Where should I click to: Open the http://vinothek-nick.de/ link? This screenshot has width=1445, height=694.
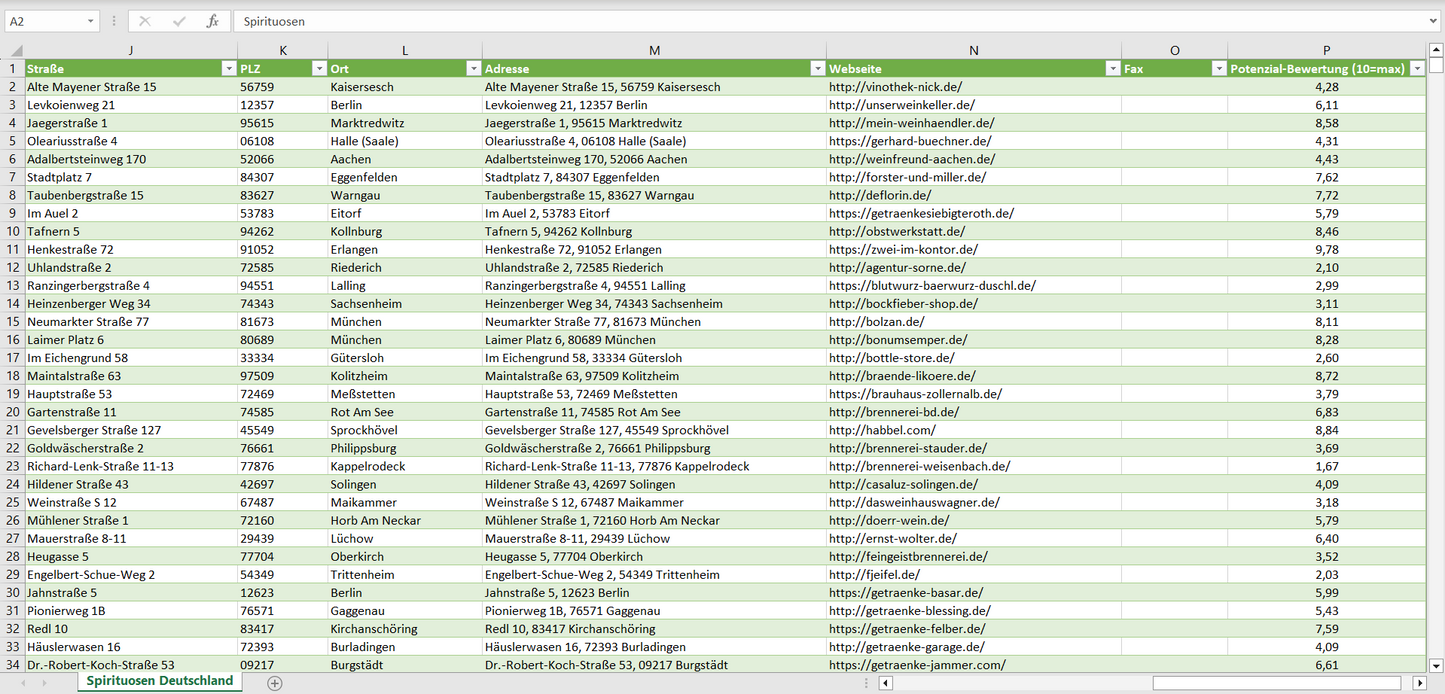coord(895,87)
